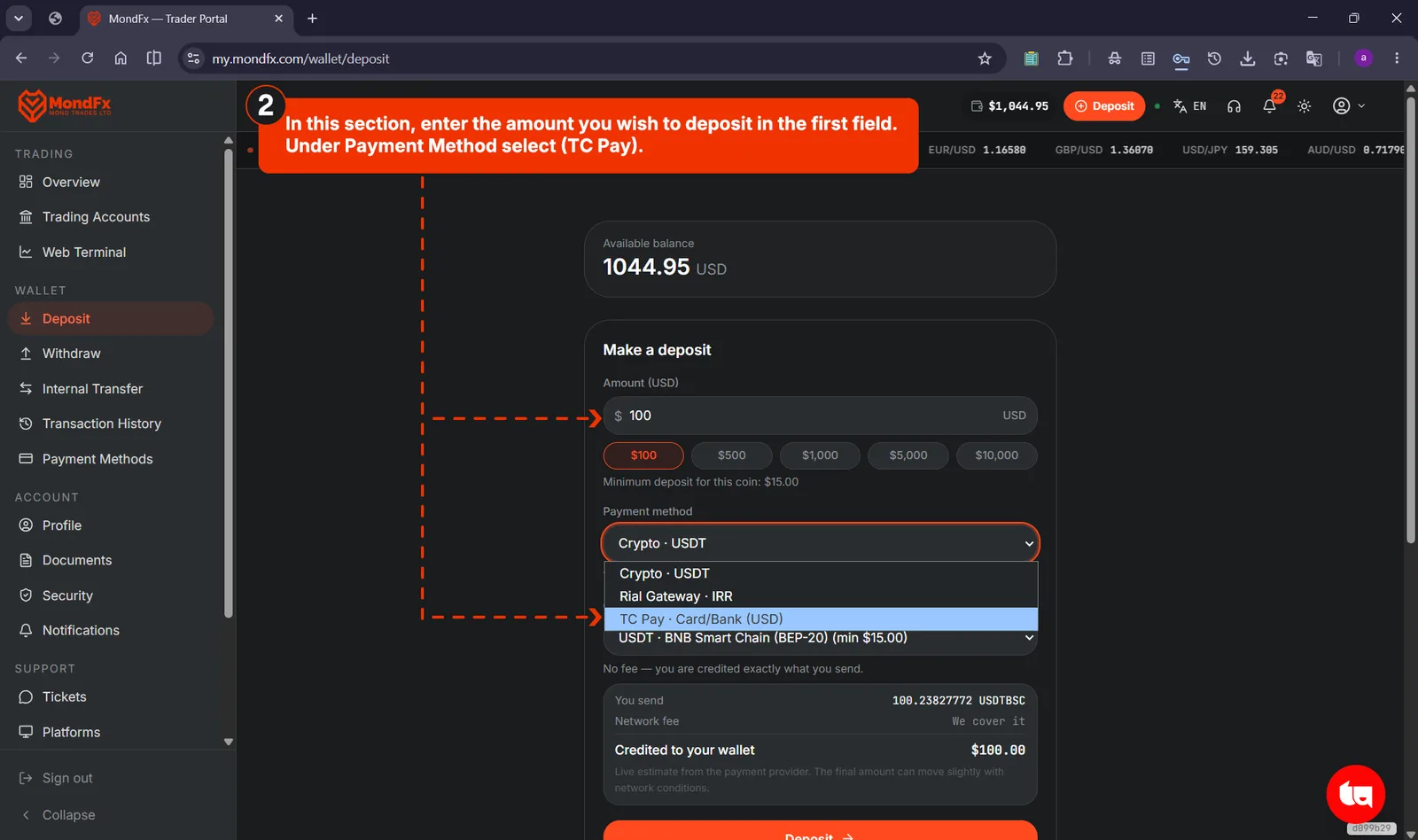The height and width of the screenshot is (840, 1418).
Task: Open Platforms page
Action: click(111, 732)
